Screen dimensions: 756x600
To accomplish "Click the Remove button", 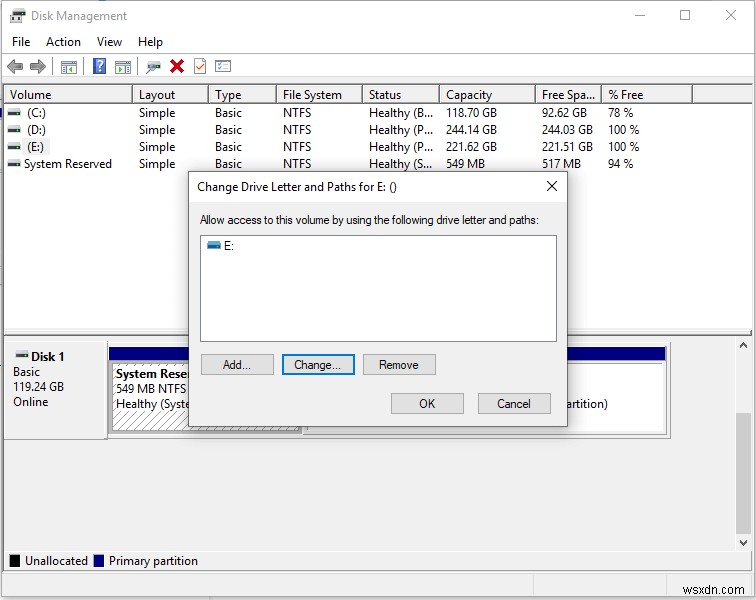I will 399,365.
